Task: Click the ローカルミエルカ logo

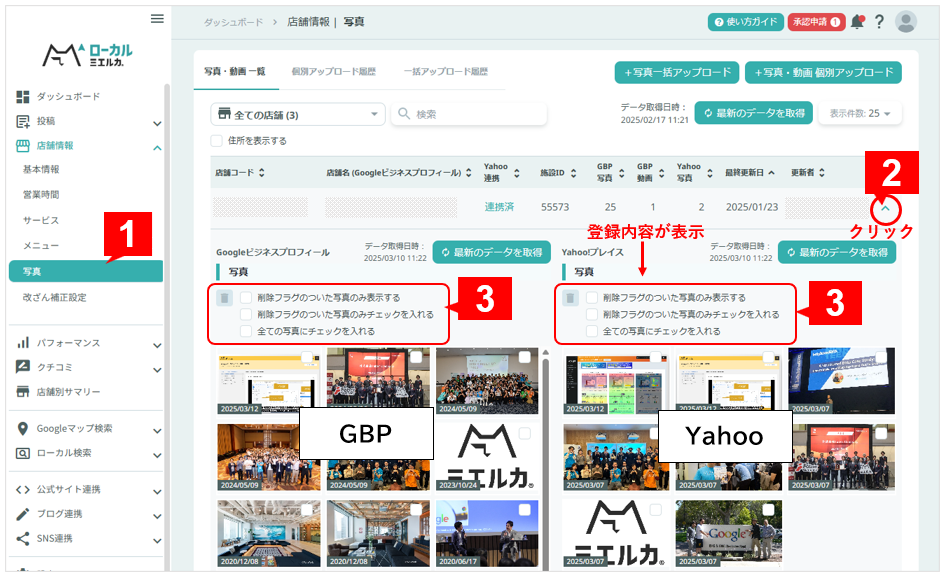Action: (87, 54)
